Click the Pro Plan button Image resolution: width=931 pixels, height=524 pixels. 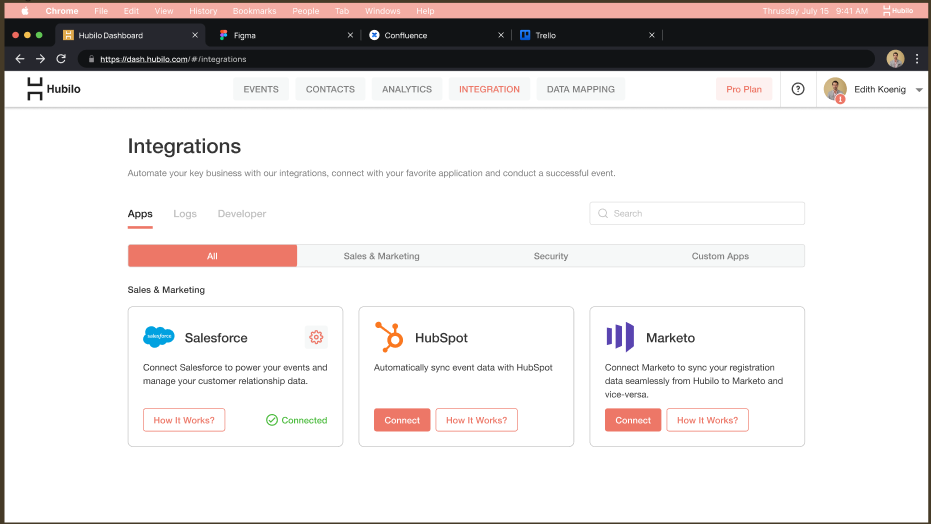click(x=743, y=89)
